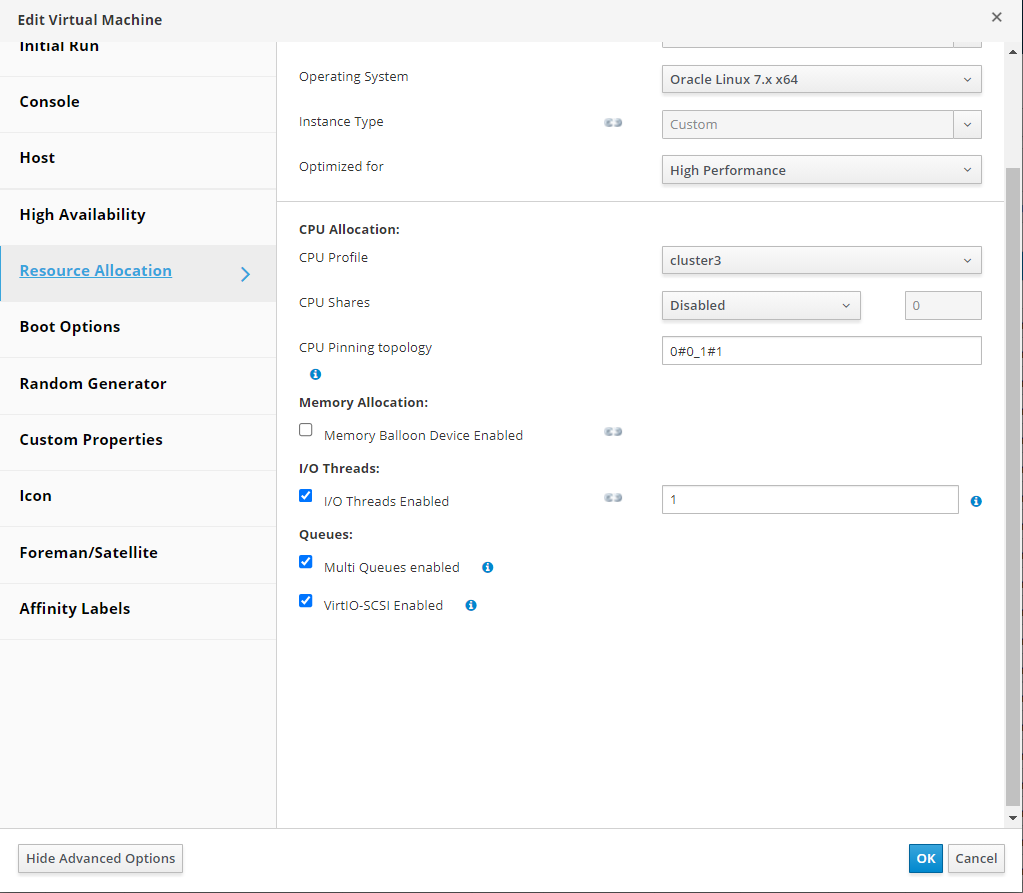This screenshot has width=1023, height=893.
Task: Click chain icon beside Memory Balloon Device
Action: 613,432
